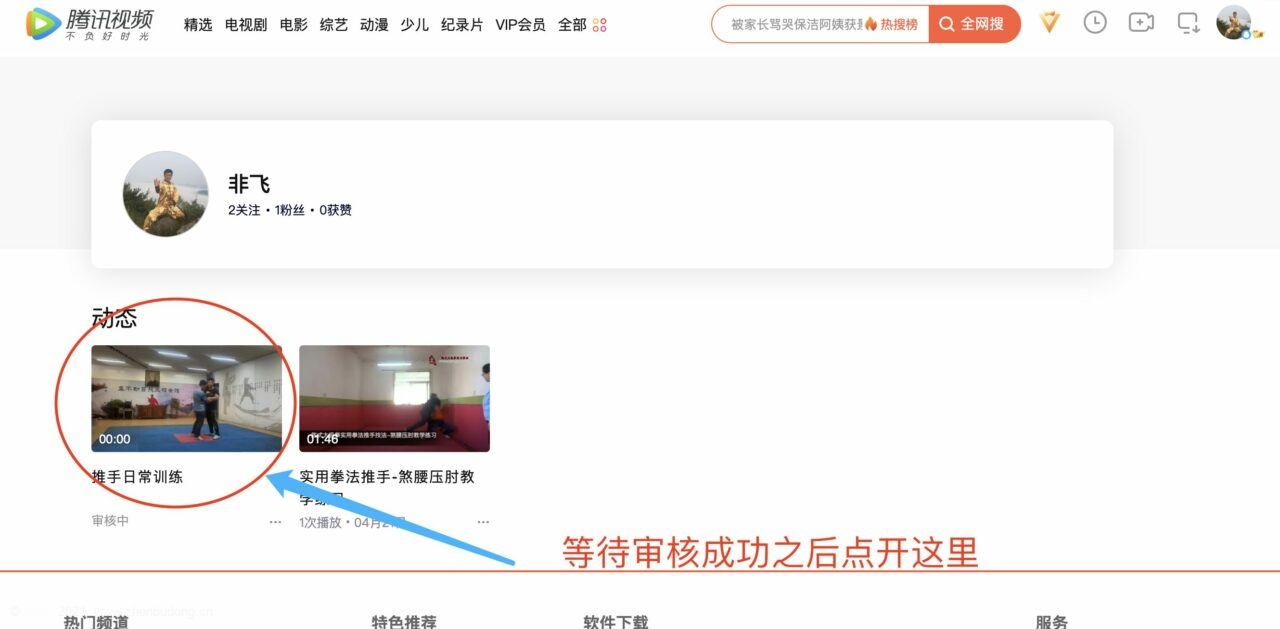Open the 推手日常训练 video thumbnail
The height and width of the screenshot is (629, 1280).
click(x=187, y=399)
